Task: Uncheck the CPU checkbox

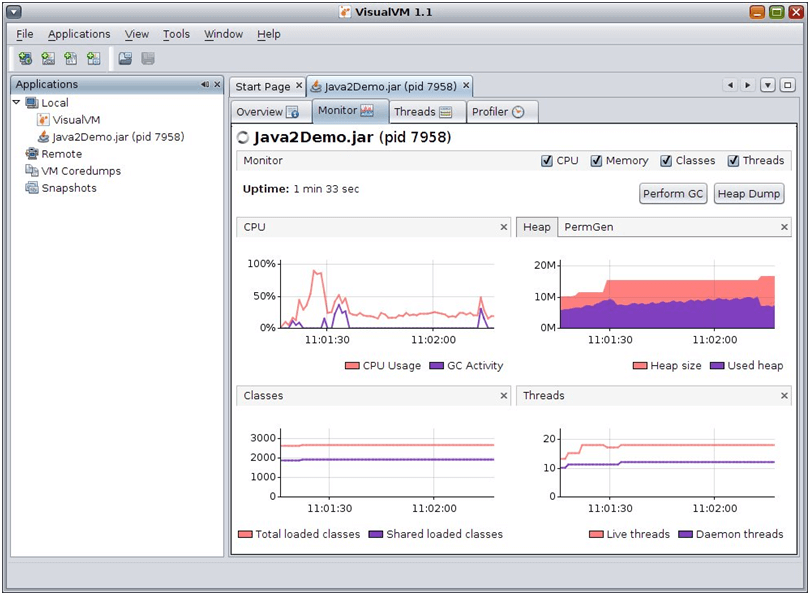Action: [x=547, y=161]
